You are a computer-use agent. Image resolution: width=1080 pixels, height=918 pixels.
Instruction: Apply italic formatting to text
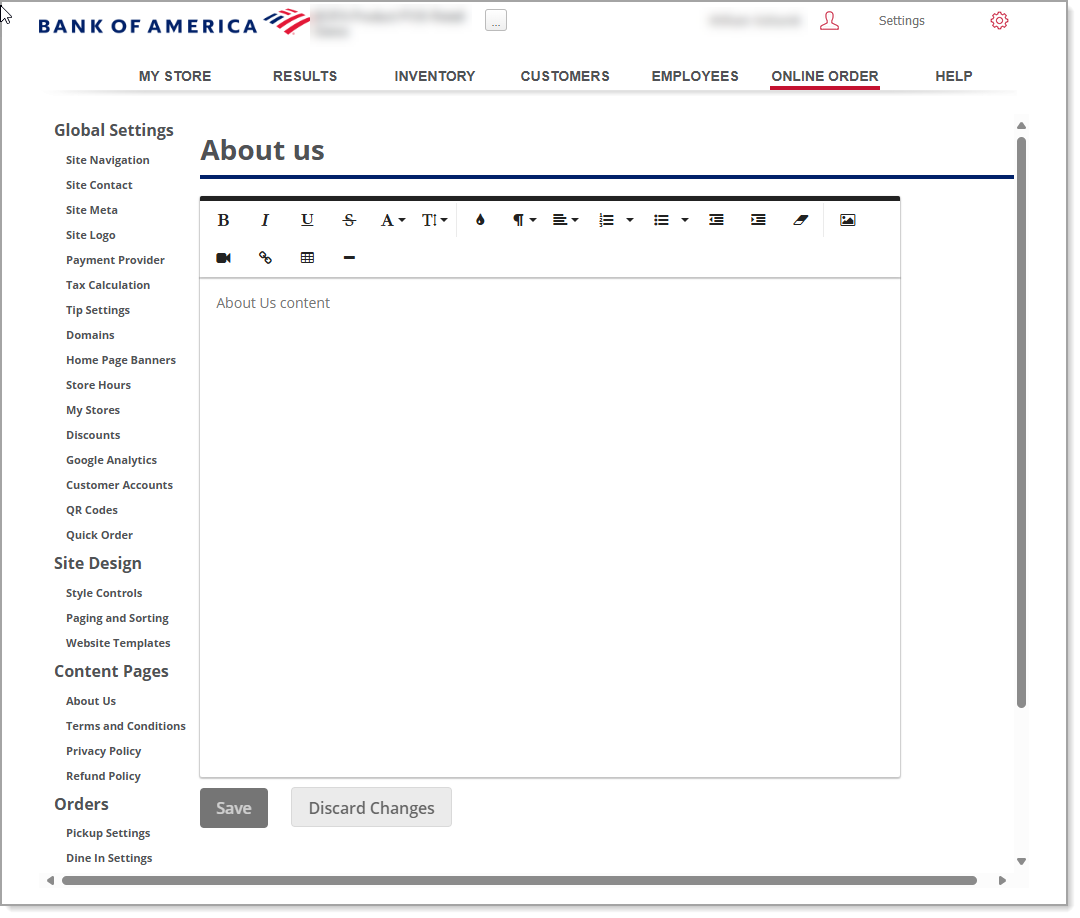tap(265, 220)
